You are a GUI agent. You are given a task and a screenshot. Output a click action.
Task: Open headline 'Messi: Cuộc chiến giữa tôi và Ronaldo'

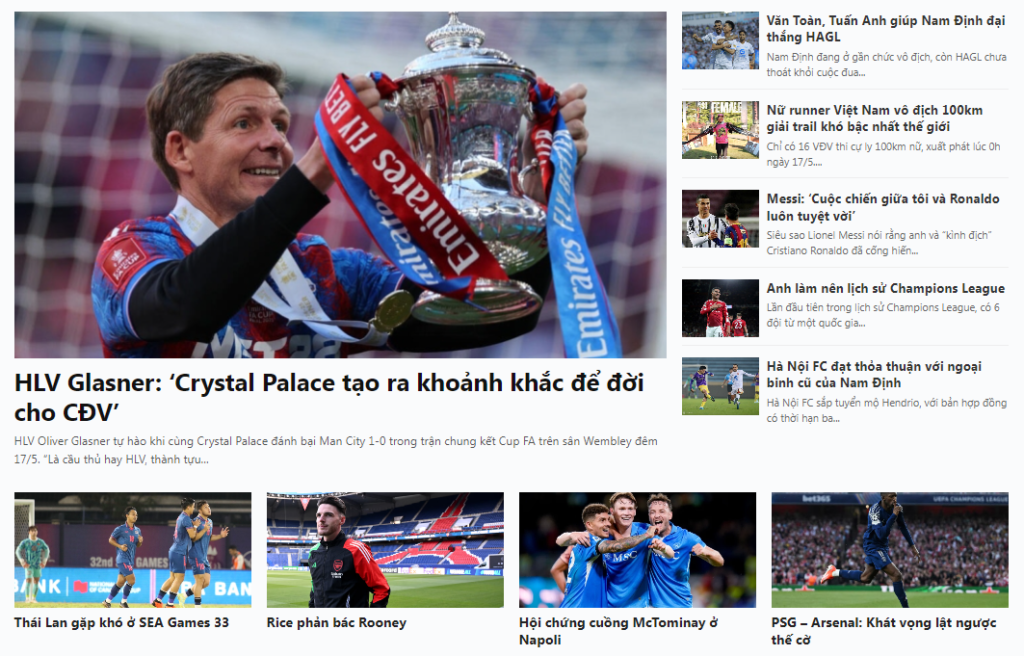tap(883, 207)
